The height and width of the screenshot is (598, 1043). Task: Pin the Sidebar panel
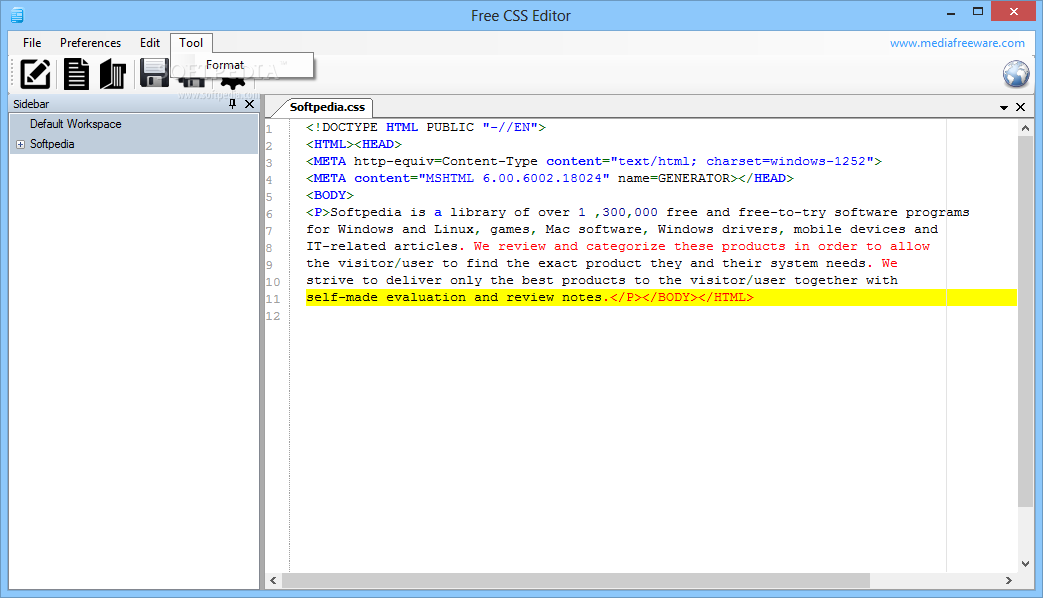[232, 104]
